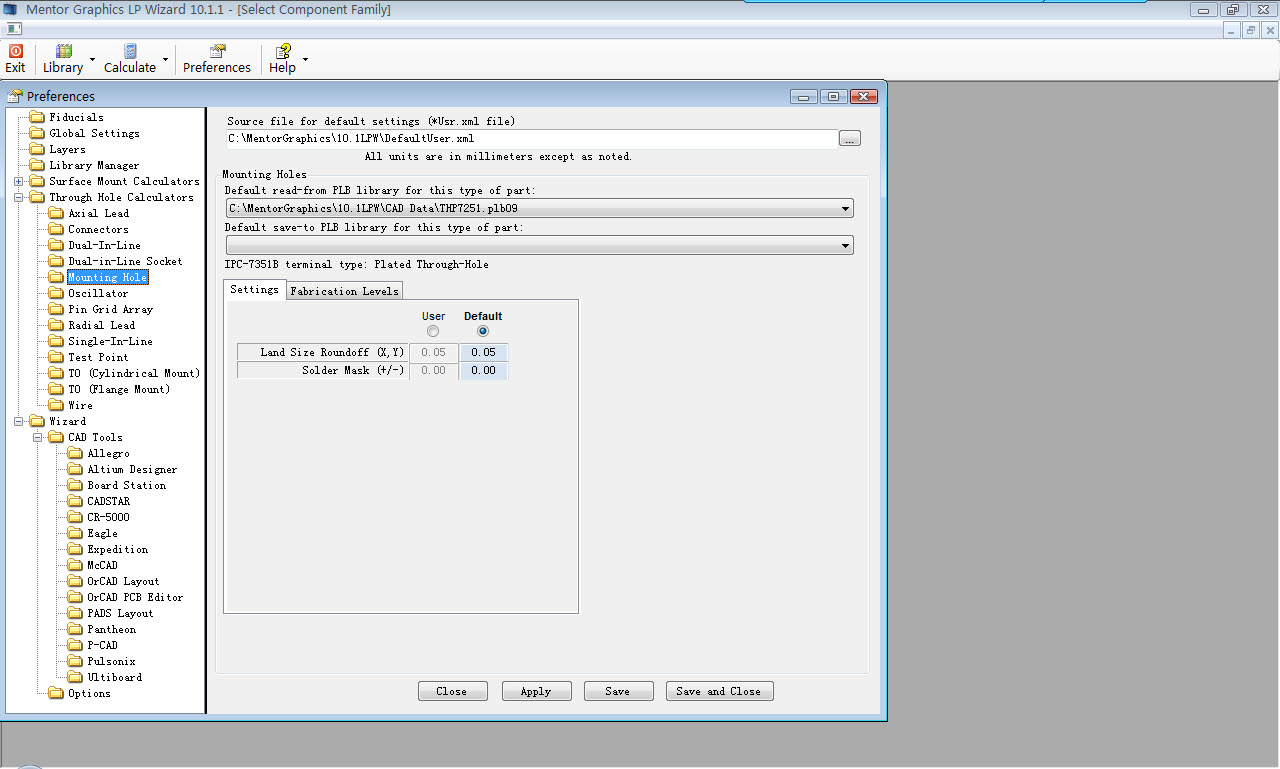The width and height of the screenshot is (1280, 769).
Task: Select the Connectors folder icon
Action: coord(56,229)
